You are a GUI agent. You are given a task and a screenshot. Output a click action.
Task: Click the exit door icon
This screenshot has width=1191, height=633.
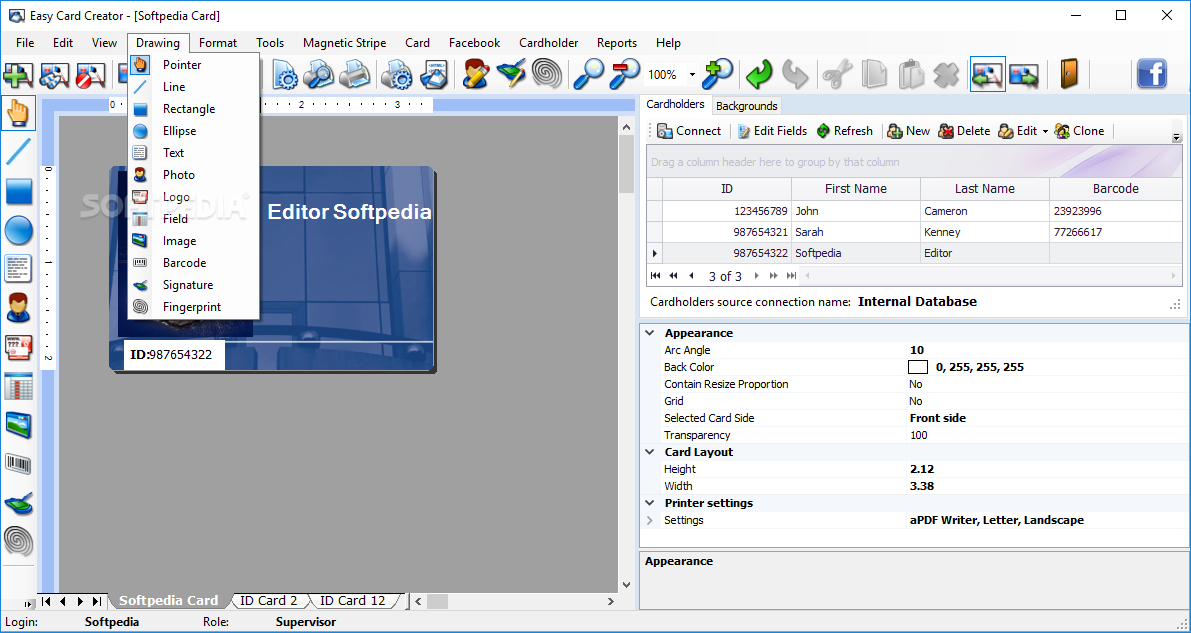[1069, 74]
